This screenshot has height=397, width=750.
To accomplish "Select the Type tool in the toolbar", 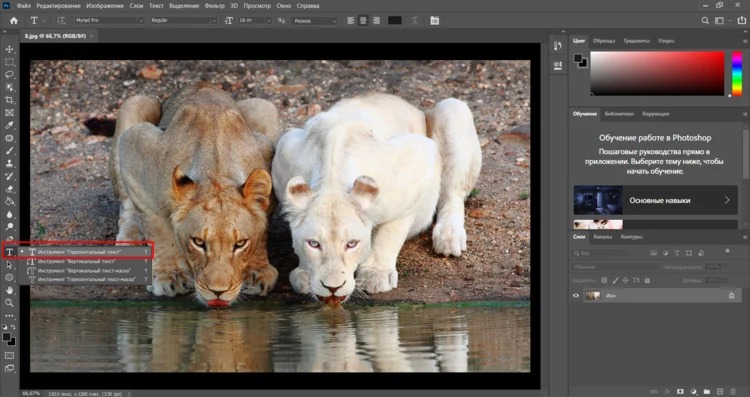I will pyautogui.click(x=9, y=252).
